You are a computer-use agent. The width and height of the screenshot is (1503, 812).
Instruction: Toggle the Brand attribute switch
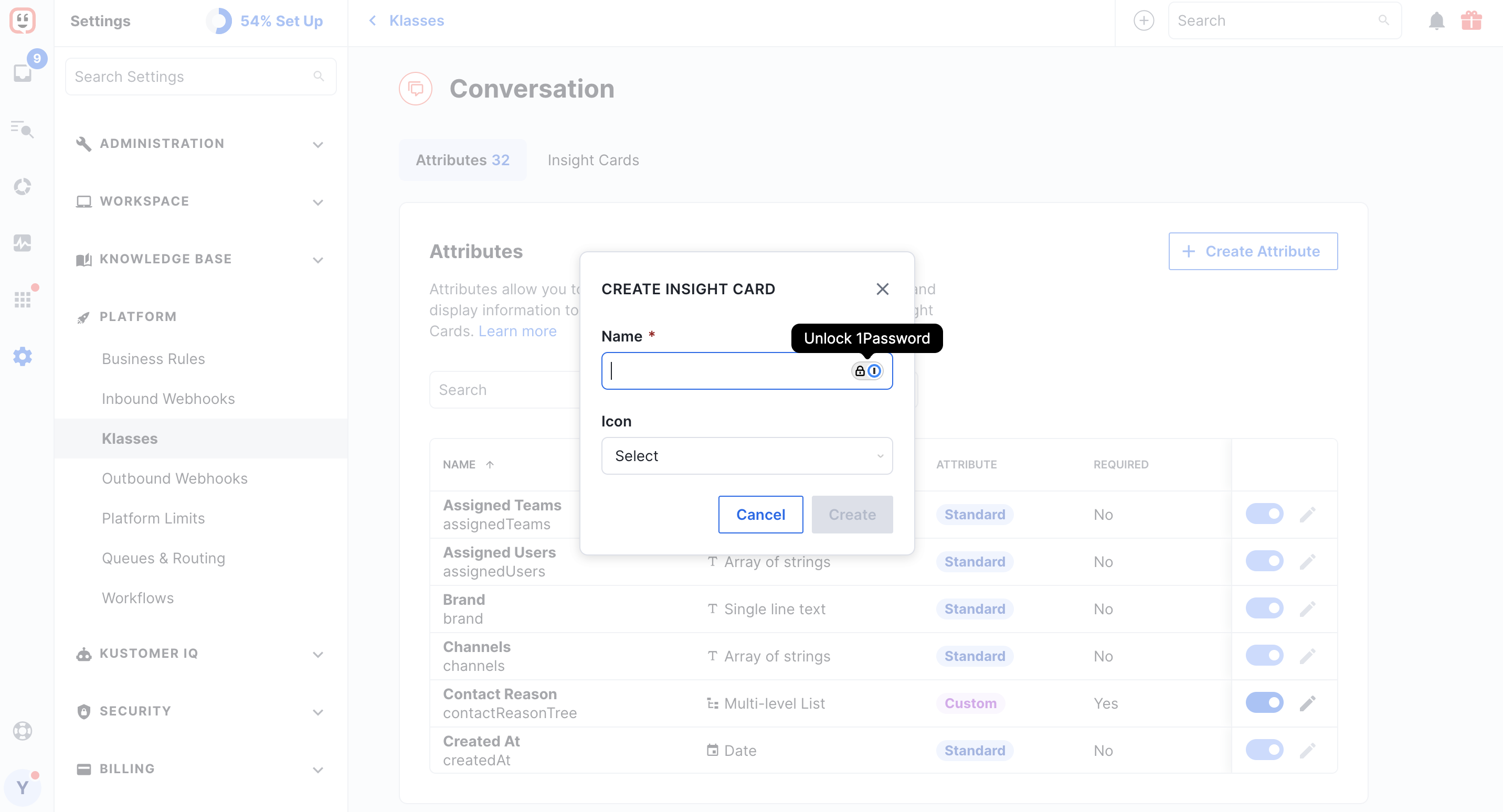1264,608
